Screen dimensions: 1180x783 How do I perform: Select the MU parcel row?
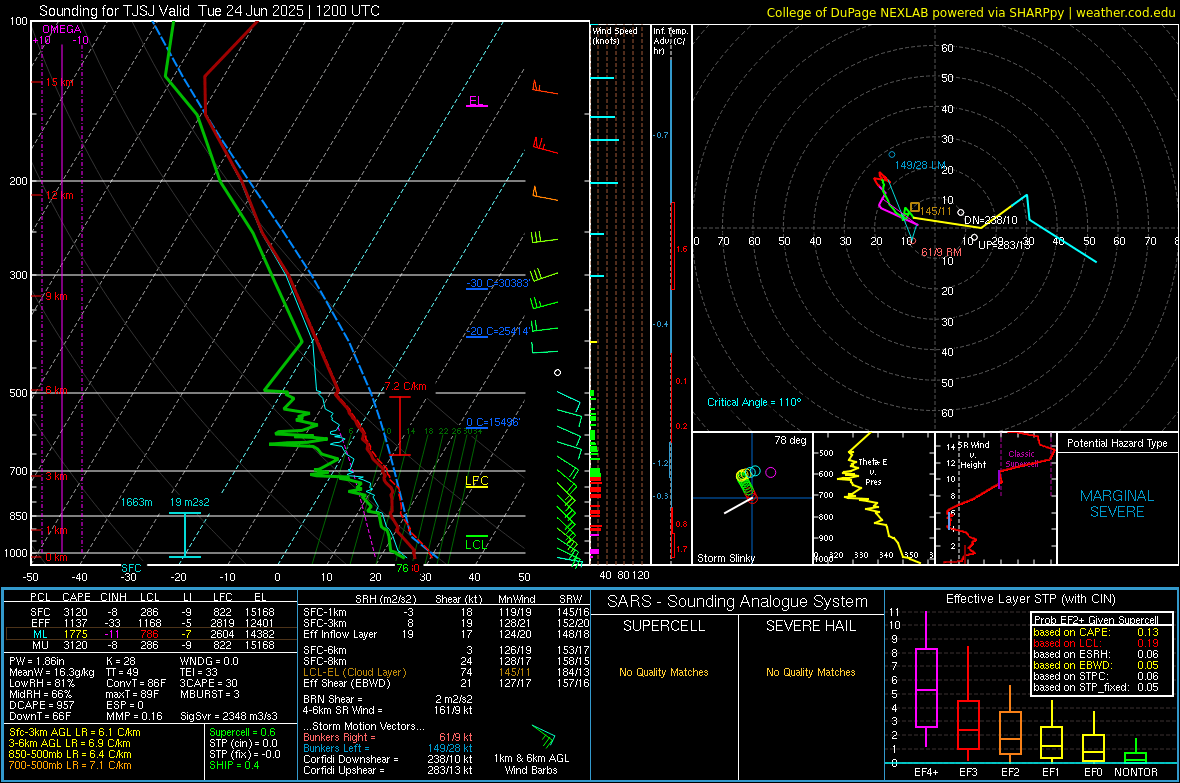(x=151, y=644)
